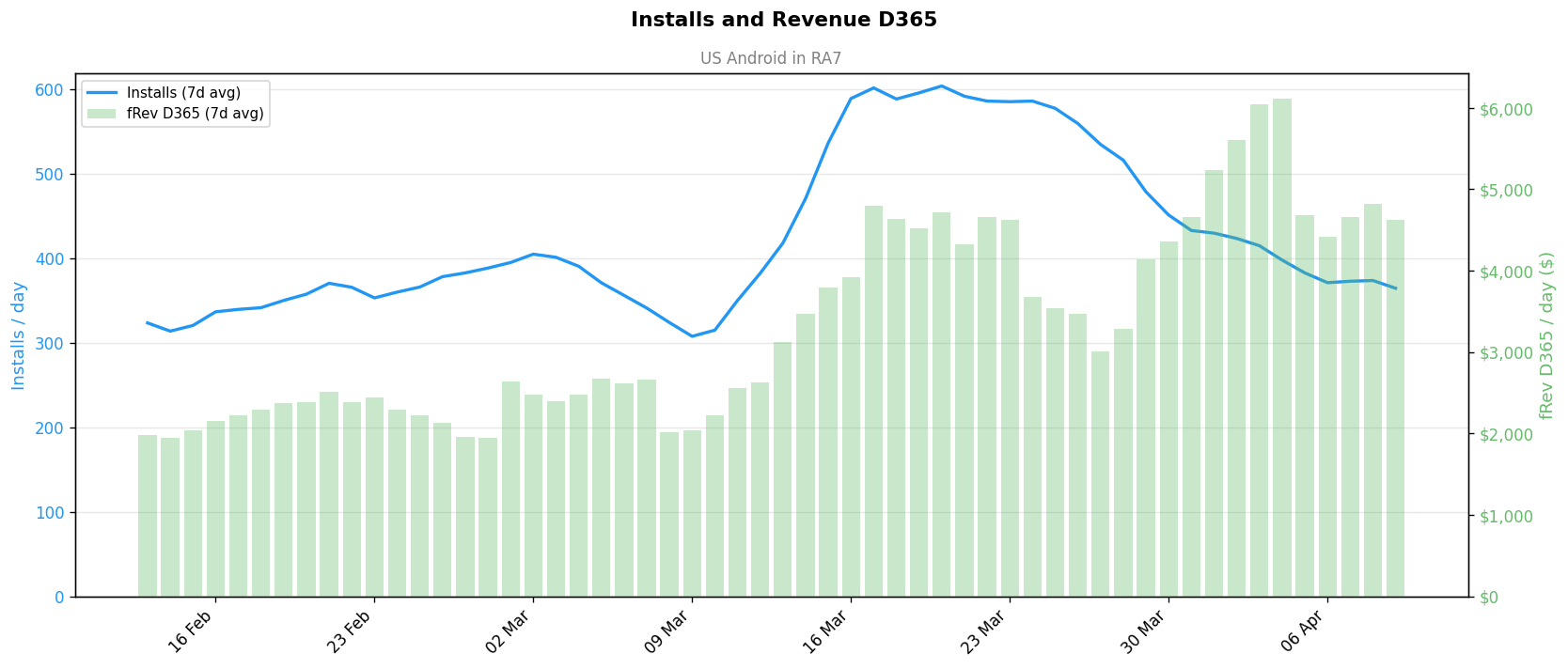Click the '500' left axis tick label
The width and height of the screenshot is (1568, 669).
click(x=51, y=175)
